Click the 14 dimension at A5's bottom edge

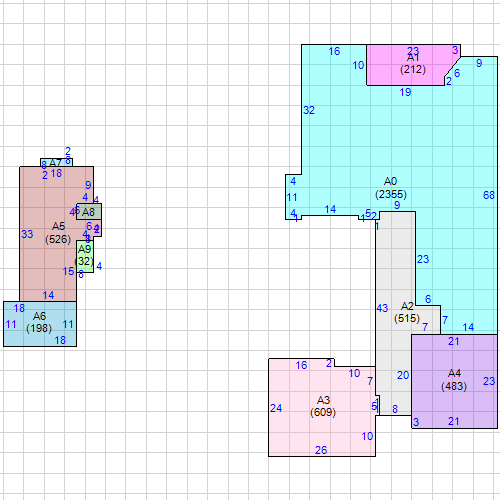click(48, 295)
